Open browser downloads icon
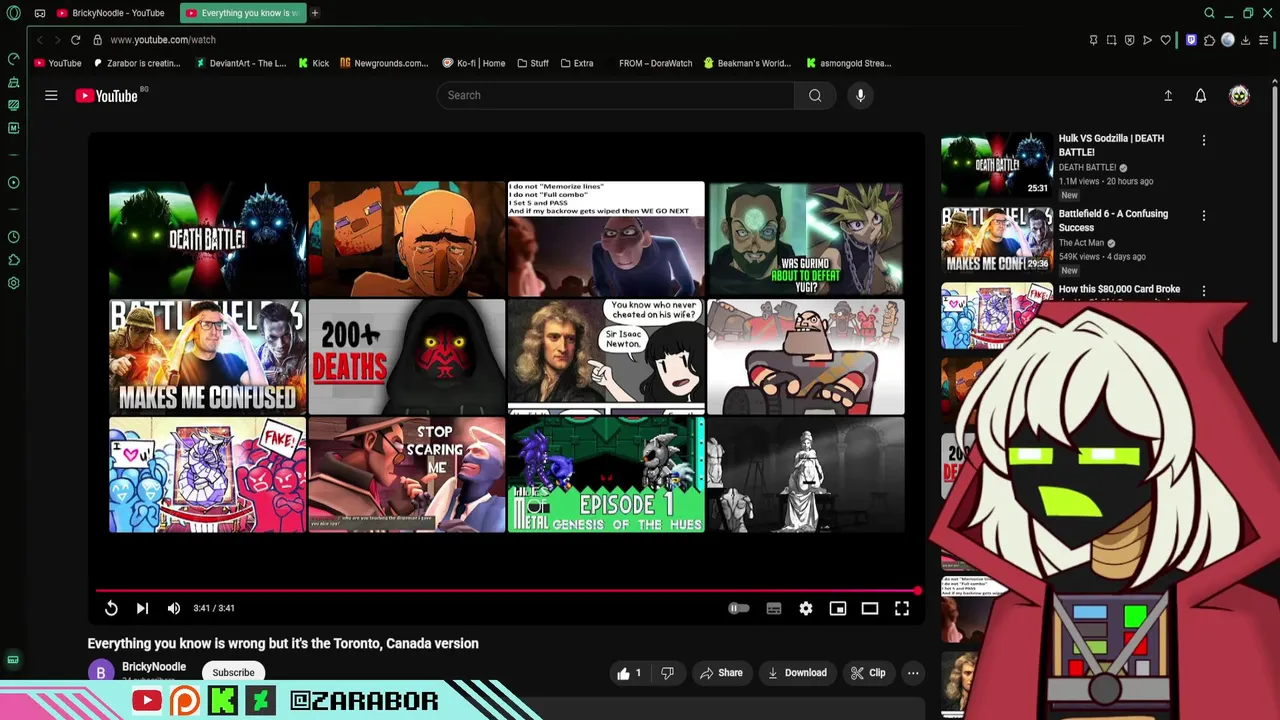1280x720 pixels. (1245, 40)
